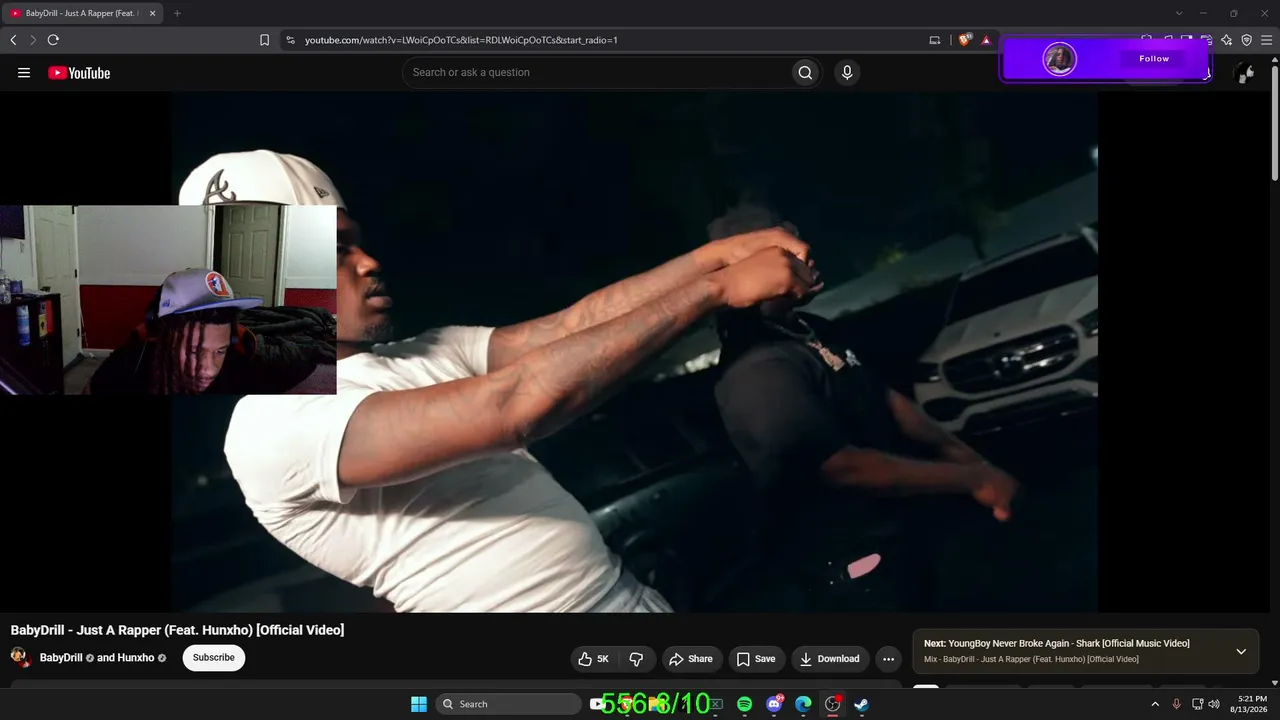This screenshot has width=1280, height=720.
Task: Focus the YouTube search box
Action: click(x=596, y=72)
